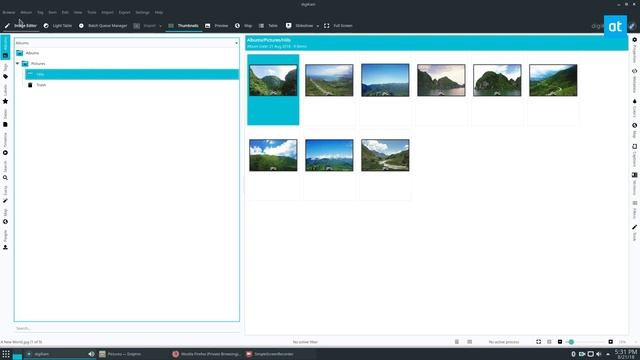Open the Slideshow dropdown arrow
Viewport: 640px width, 360px height.
[318, 26]
